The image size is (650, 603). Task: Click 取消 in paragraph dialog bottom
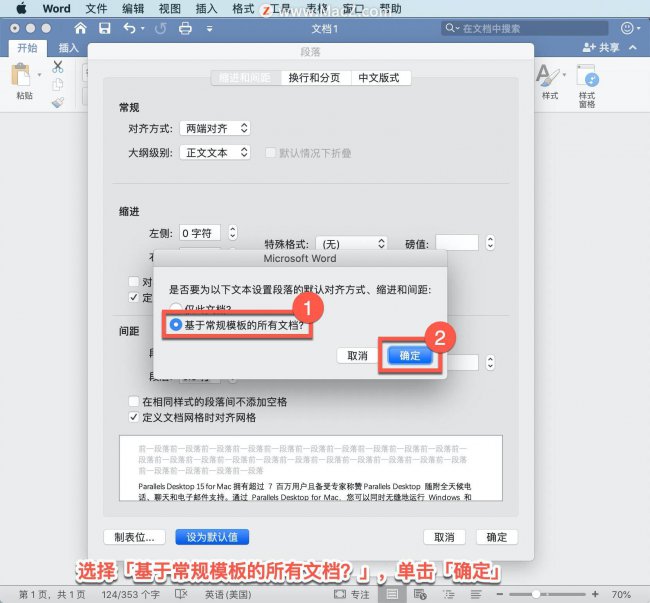click(444, 538)
